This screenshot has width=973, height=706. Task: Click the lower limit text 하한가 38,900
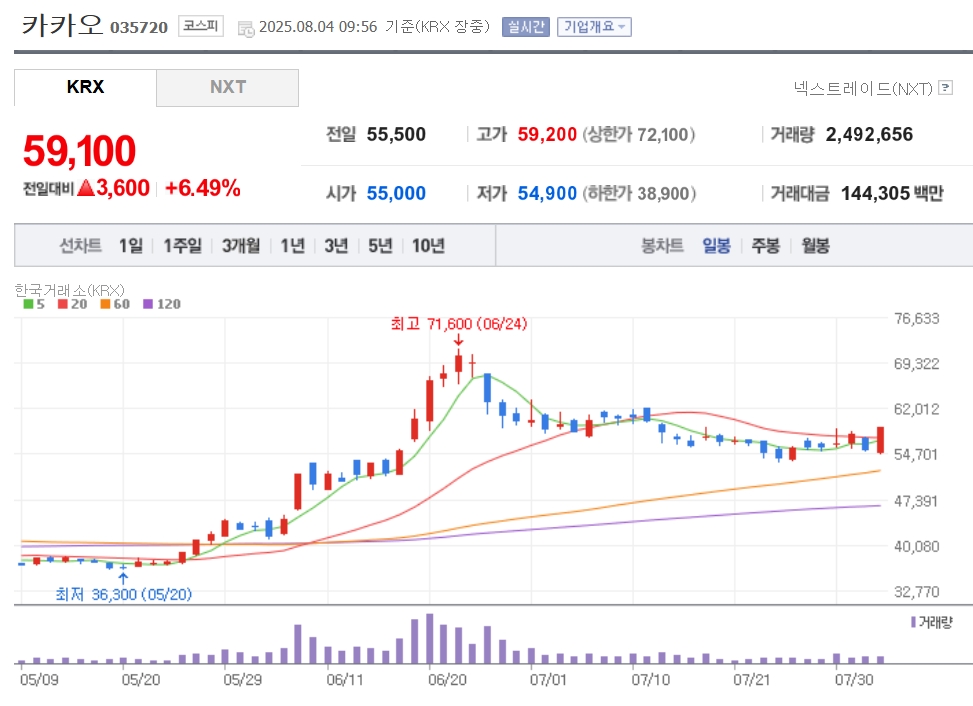639,194
